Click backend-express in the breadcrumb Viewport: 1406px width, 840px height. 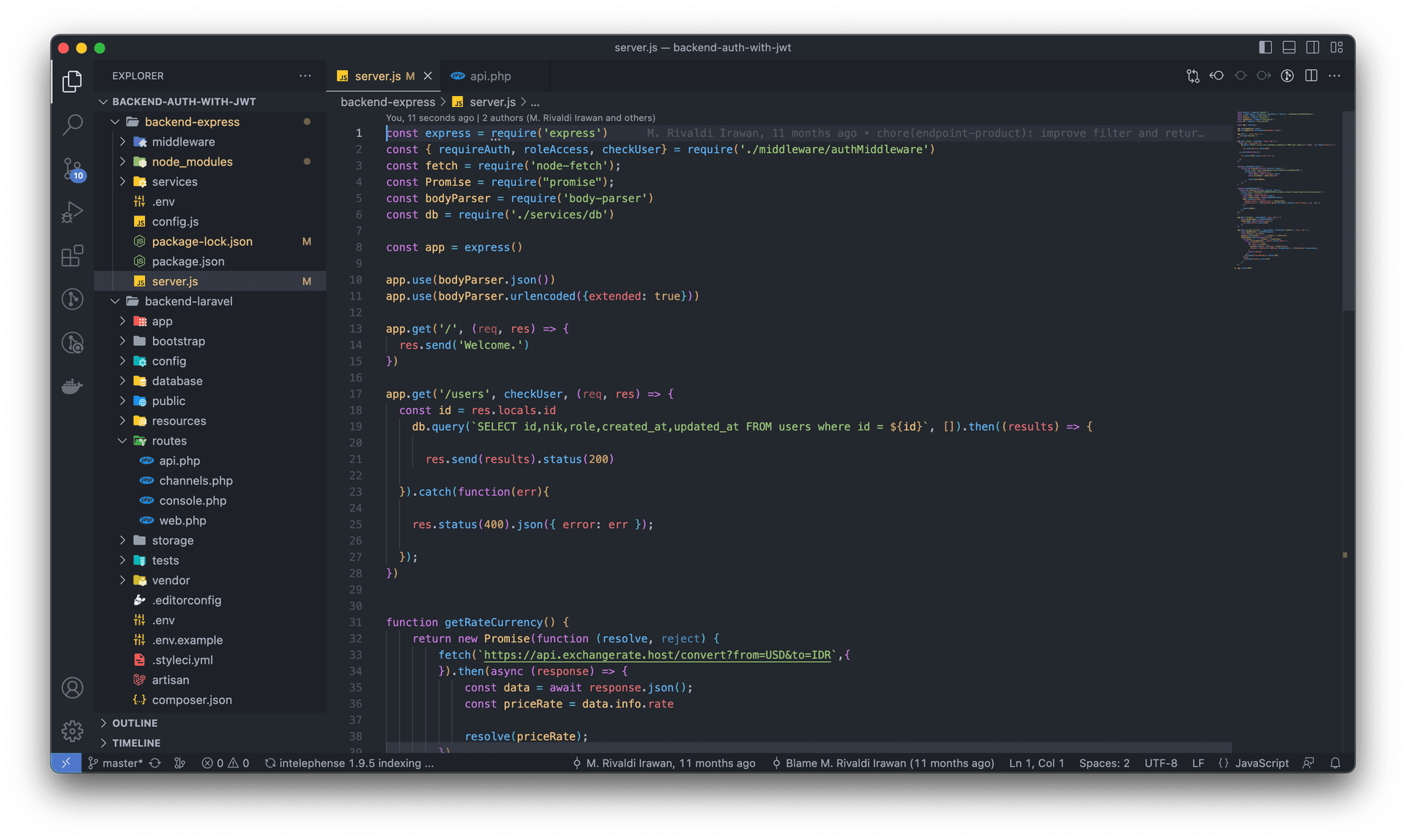click(388, 102)
